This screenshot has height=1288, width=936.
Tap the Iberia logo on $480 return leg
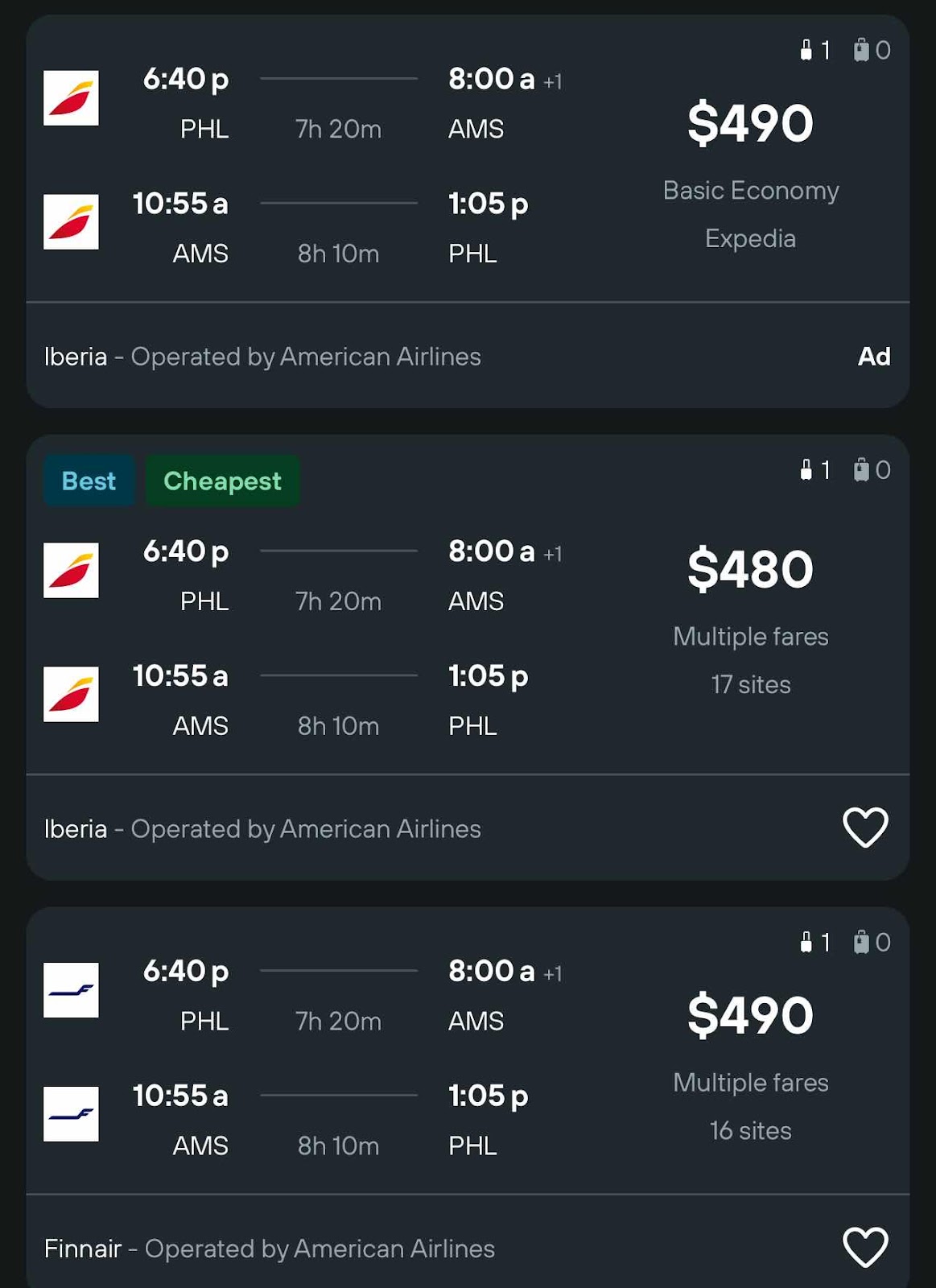pos(71,695)
